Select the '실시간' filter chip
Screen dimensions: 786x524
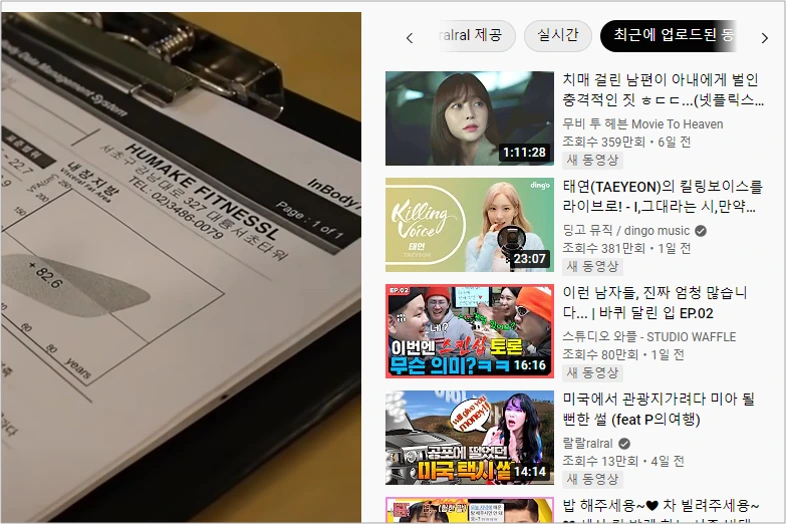coord(558,36)
